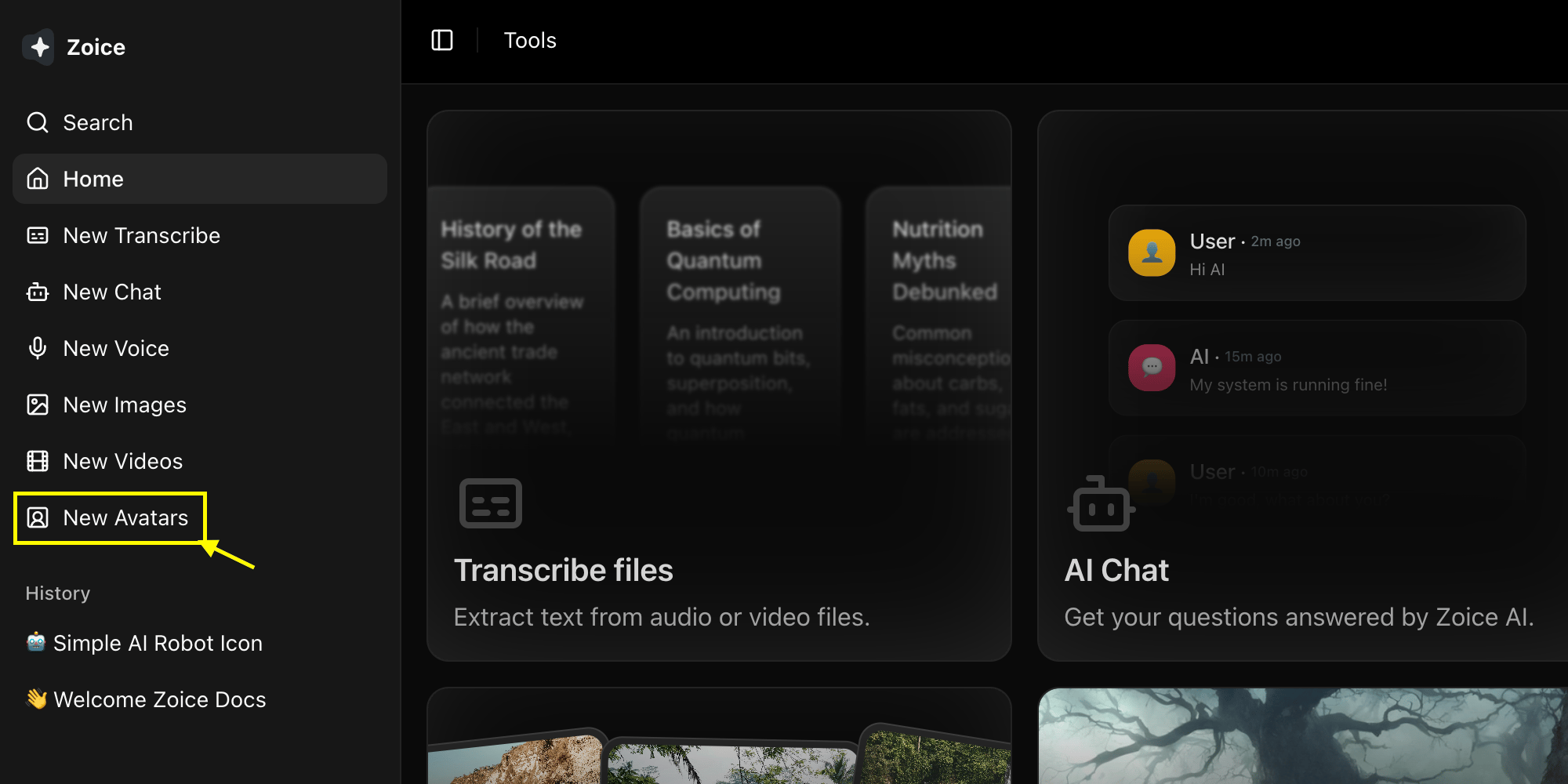Open the Welcome Zoice Docs history entry

tap(200, 699)
